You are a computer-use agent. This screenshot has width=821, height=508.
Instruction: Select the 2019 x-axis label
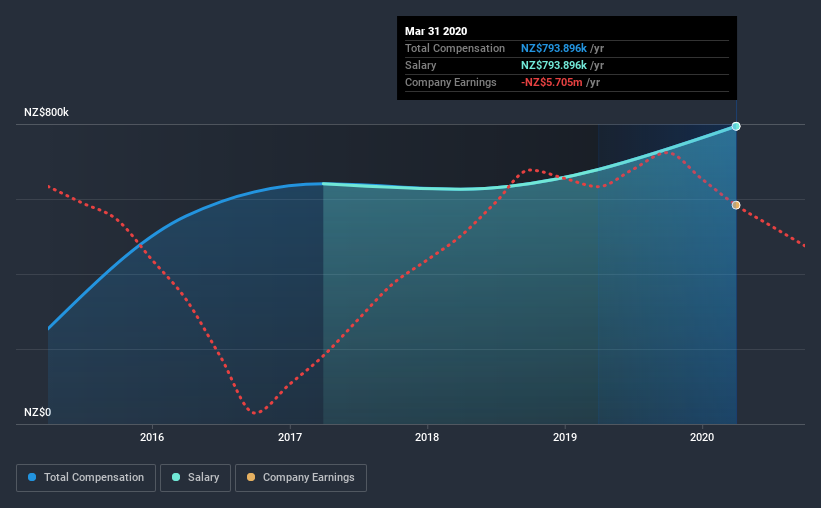click(x=564, y=437)
